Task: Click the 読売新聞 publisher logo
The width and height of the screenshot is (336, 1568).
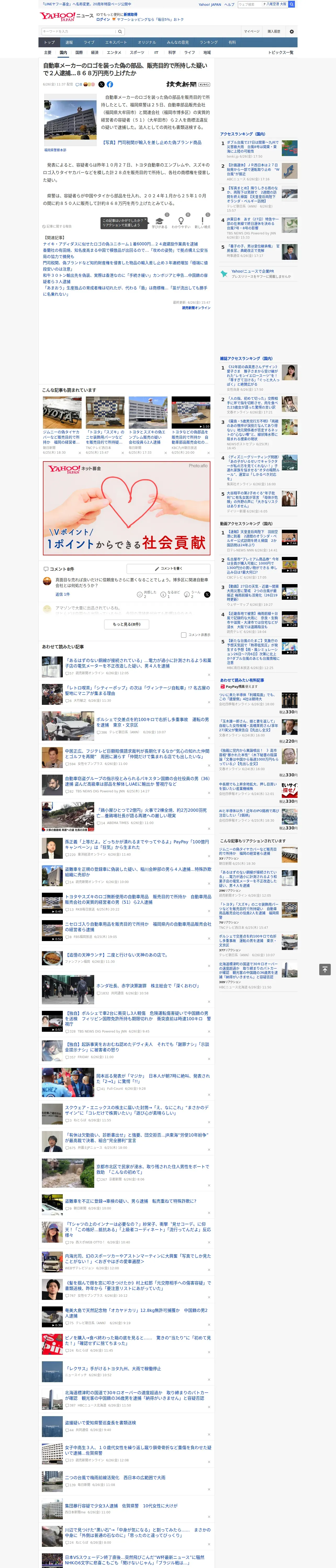Action: click(188, 85)
